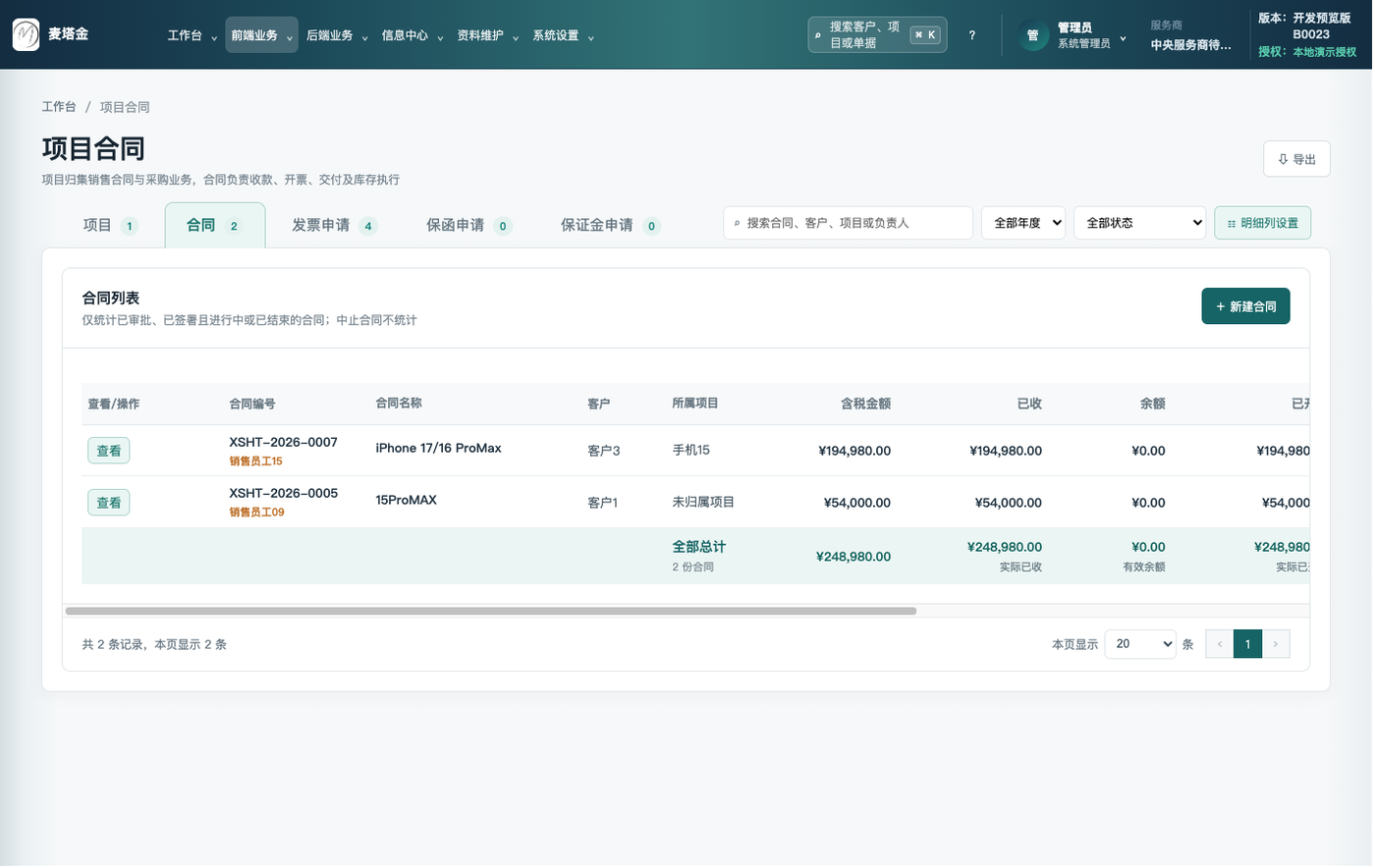The height and width of the screenshot is (868, 1375).
Task: Click the 合同名称 column header
Action: point(400,405)
